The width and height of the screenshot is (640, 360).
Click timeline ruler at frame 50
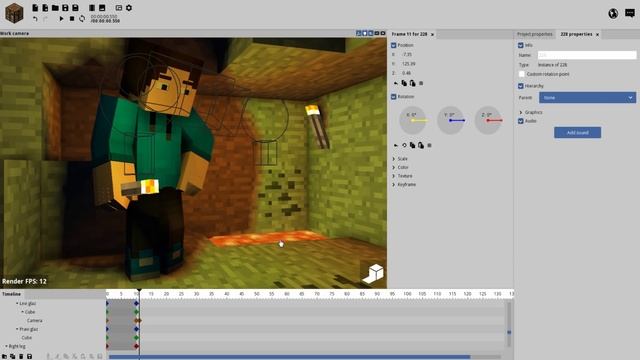(x=256, y=294)
